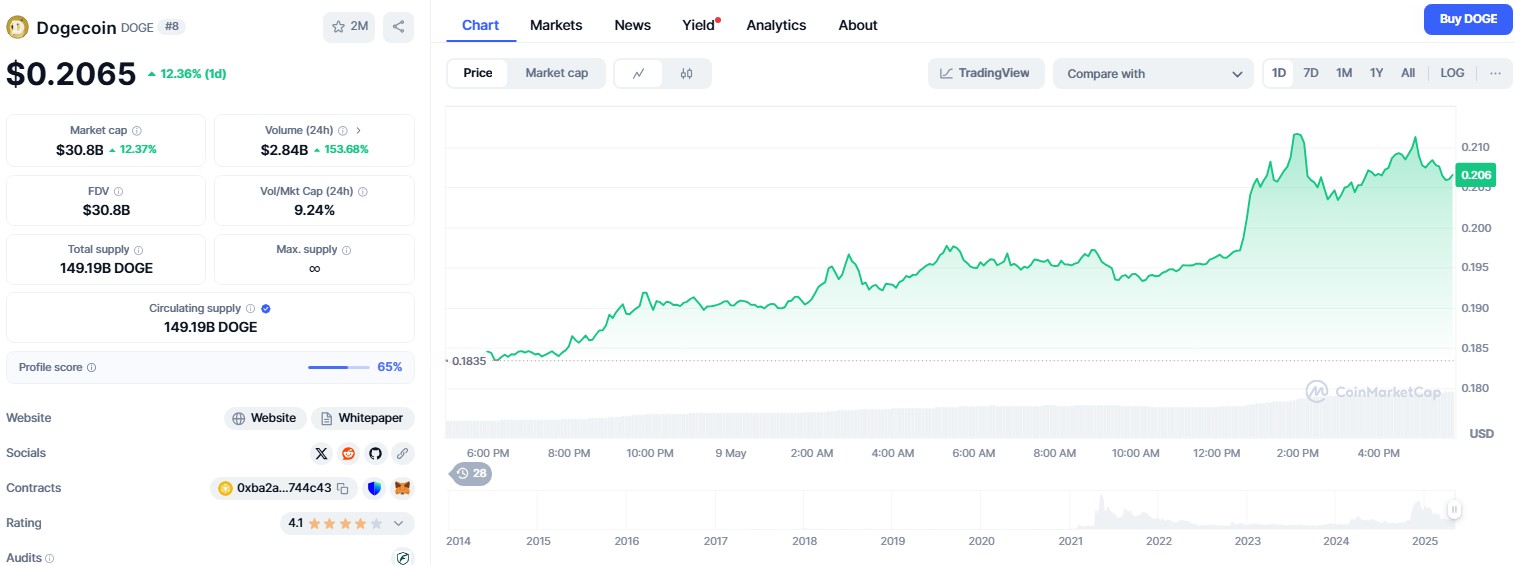This screenshot has height=565, width=1515.
Task: Switch chart to Market cap view
Action: [556, 73]
